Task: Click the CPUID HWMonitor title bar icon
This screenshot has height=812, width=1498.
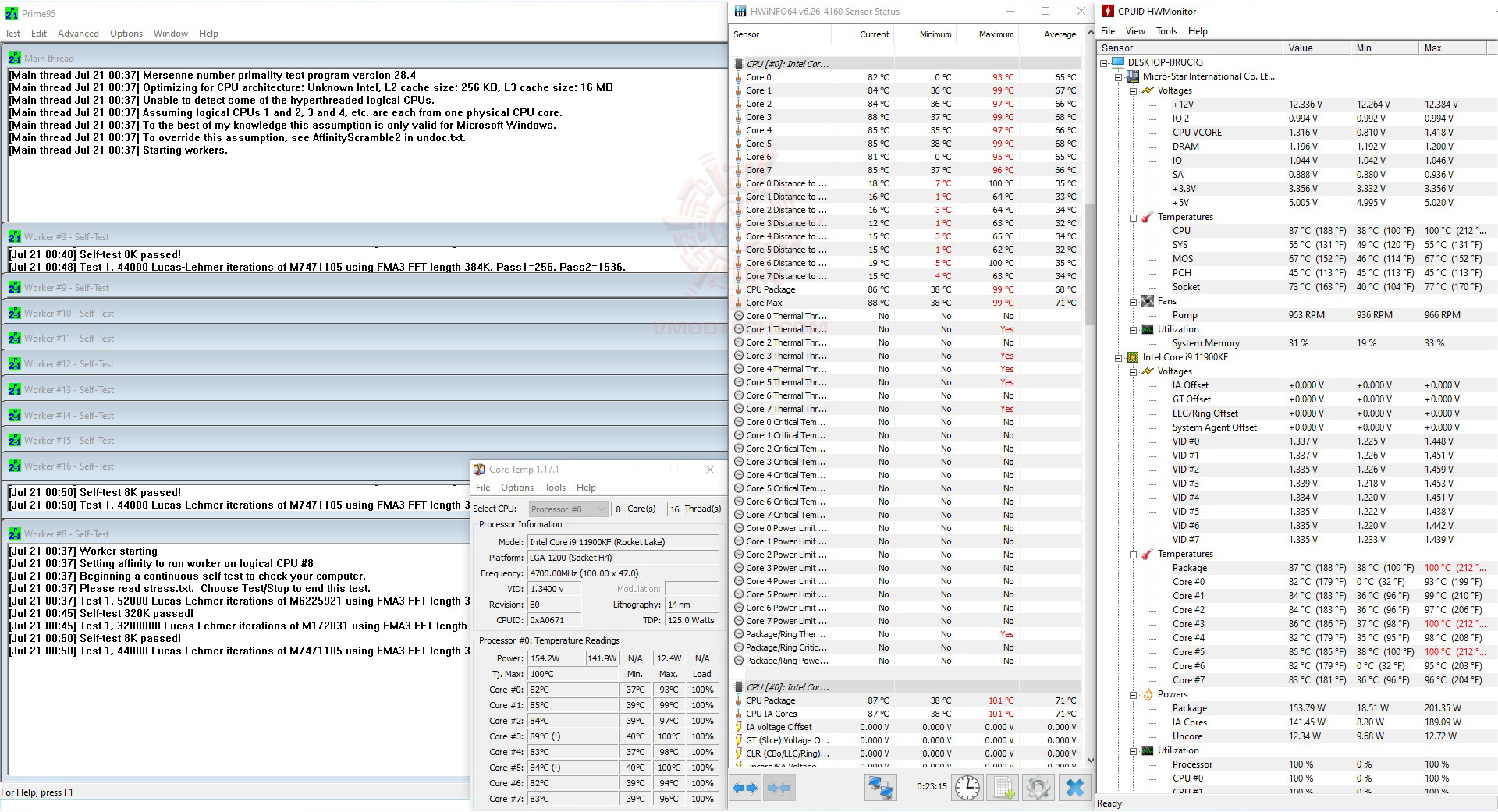Action: [x=1108, y=12]
